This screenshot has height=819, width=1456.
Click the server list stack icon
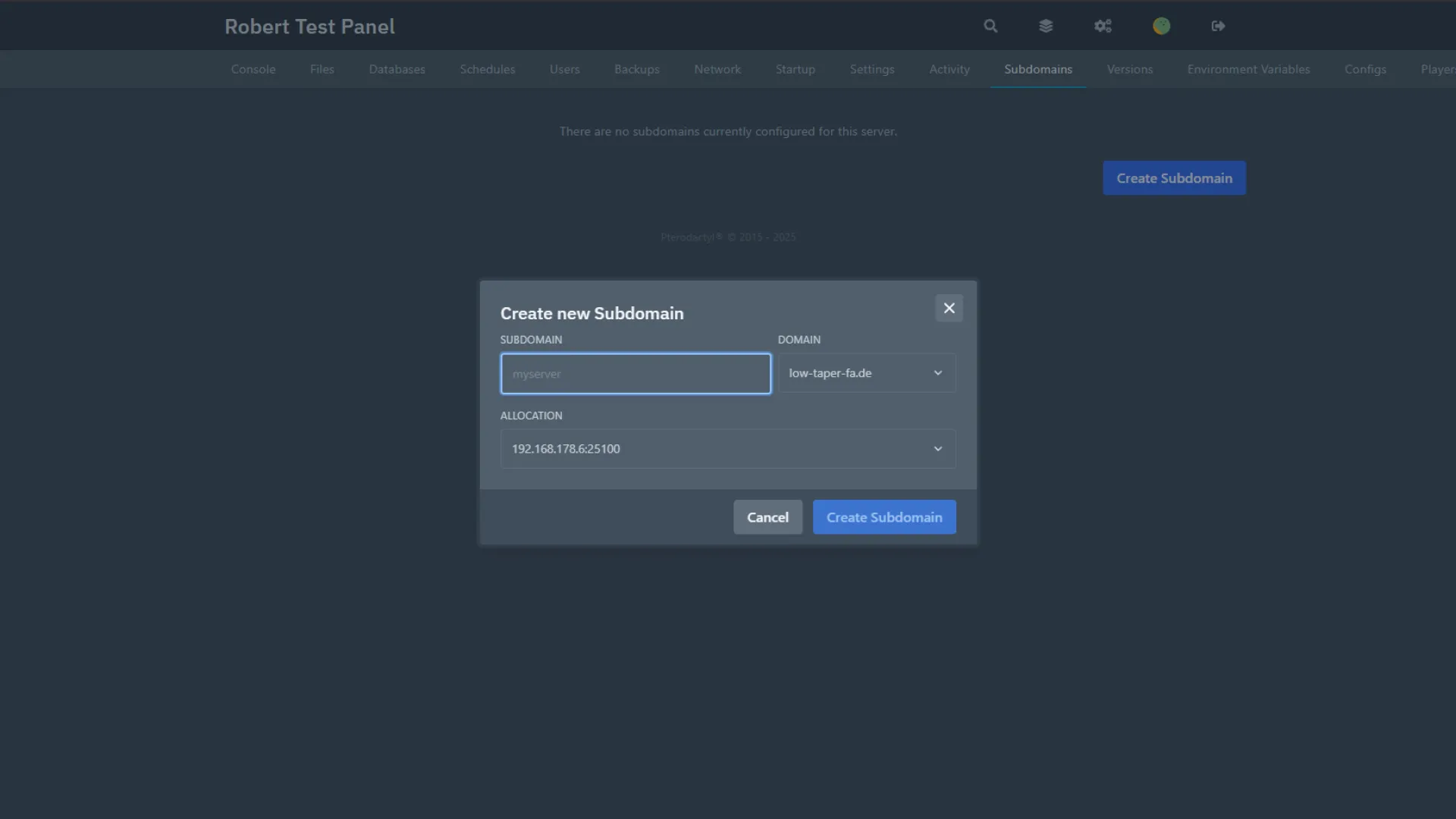[x=1046, y=26]
